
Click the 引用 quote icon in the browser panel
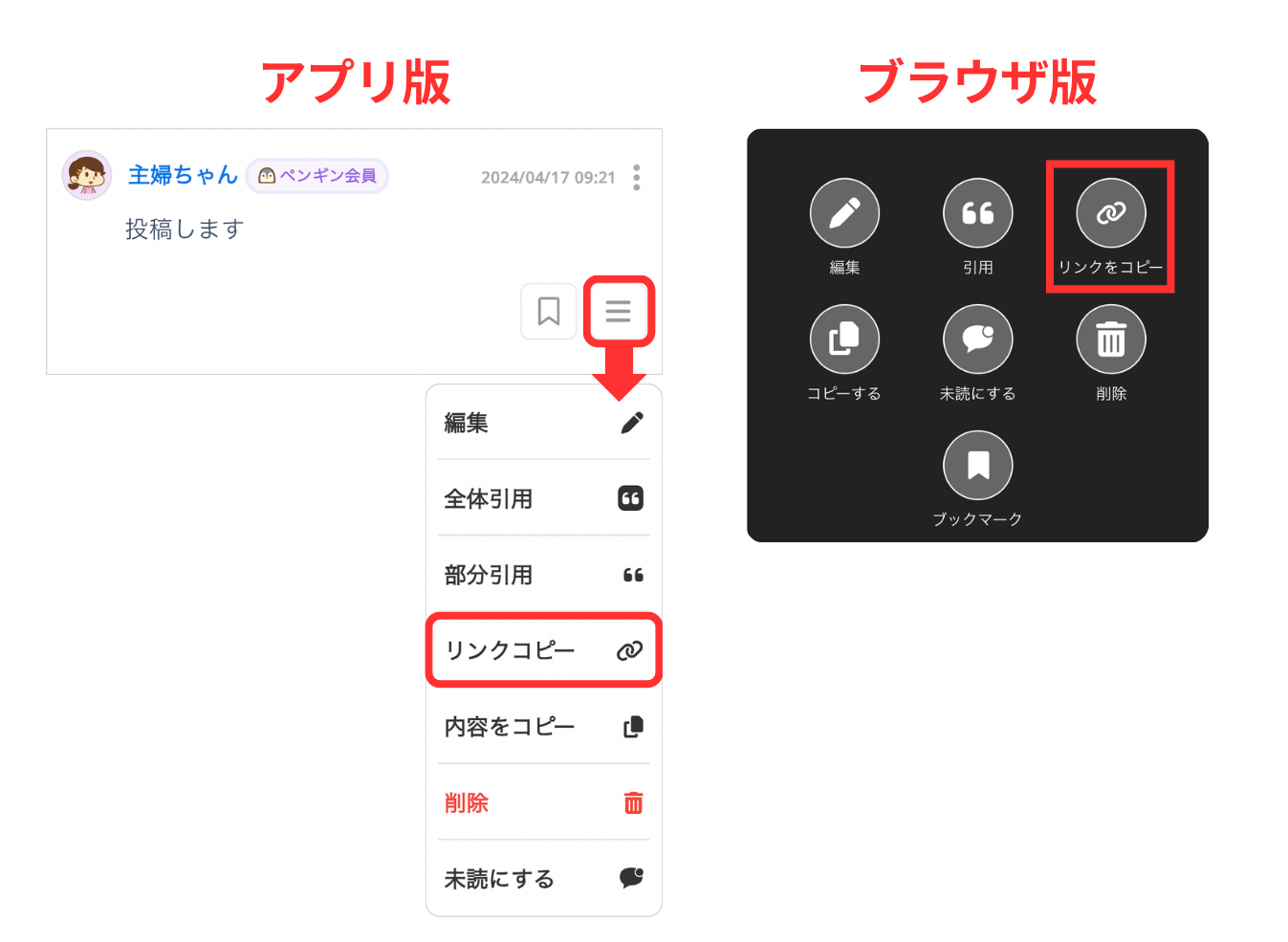[978, 213]
